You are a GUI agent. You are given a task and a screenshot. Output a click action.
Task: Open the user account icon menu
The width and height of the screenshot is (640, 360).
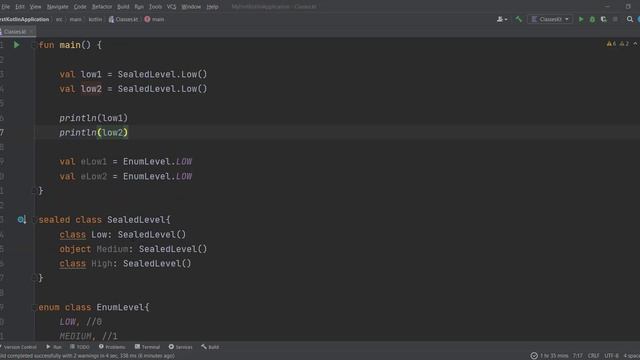[502, 19]
